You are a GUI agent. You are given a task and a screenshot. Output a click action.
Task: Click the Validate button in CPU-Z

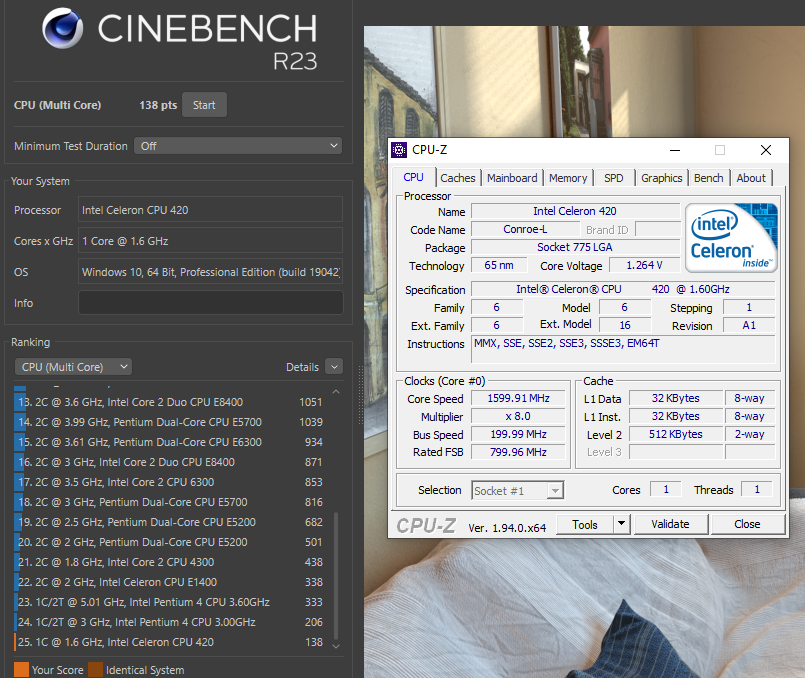[670, 524]
